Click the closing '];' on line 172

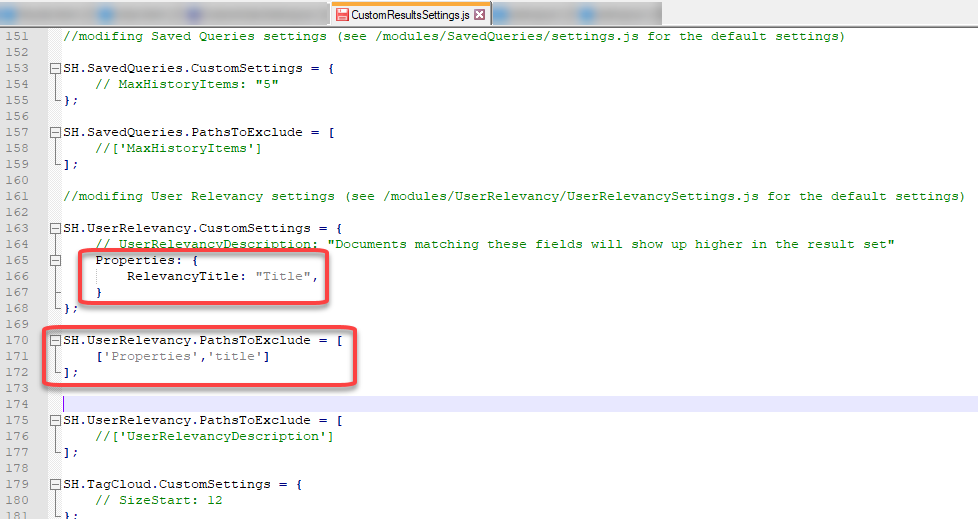click(x=70, y=372)
